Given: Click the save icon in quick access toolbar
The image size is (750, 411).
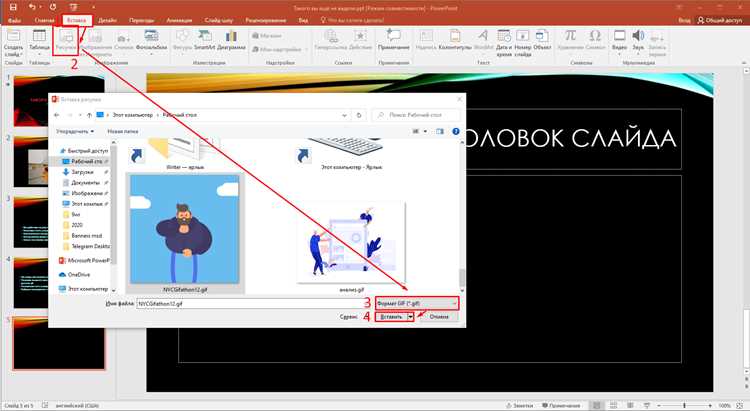Looking at the screenshot, I should coord(13,7).
